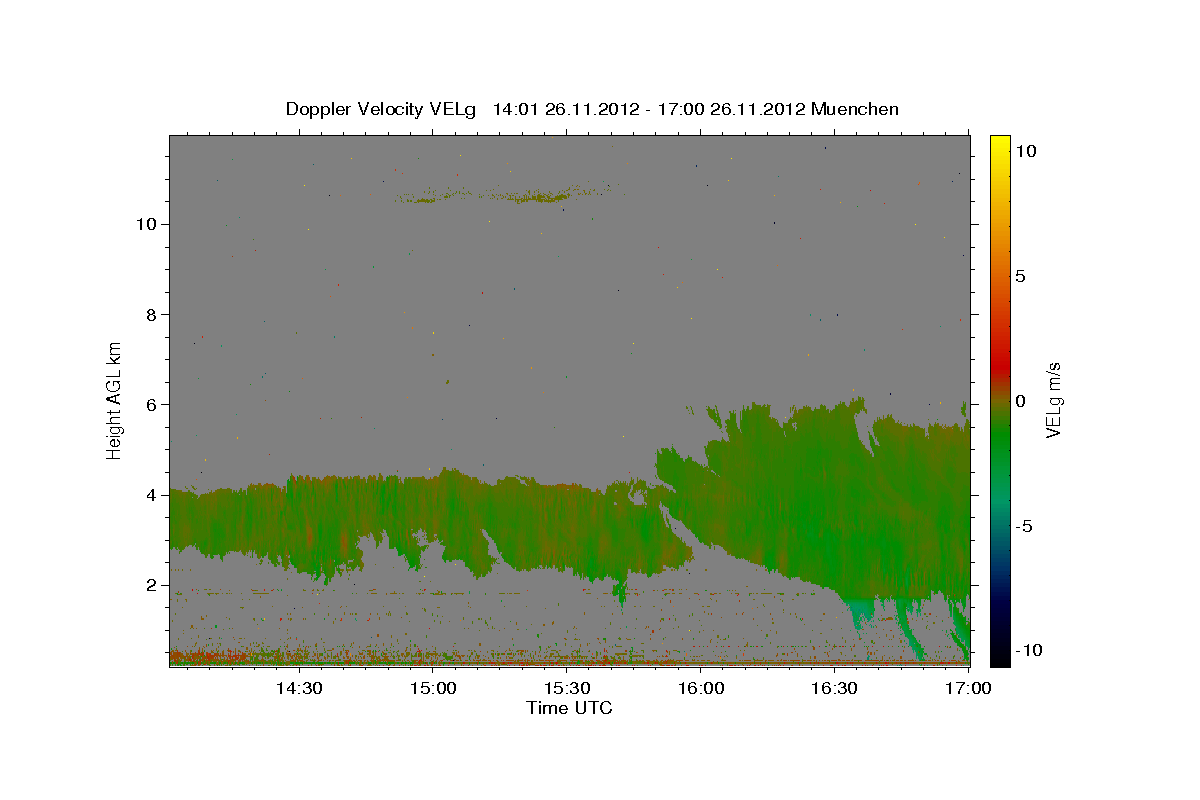The image size is (1200, 800).
Task: Click the 'Muenchen' location text in title
Action: (x=855, y=109)
